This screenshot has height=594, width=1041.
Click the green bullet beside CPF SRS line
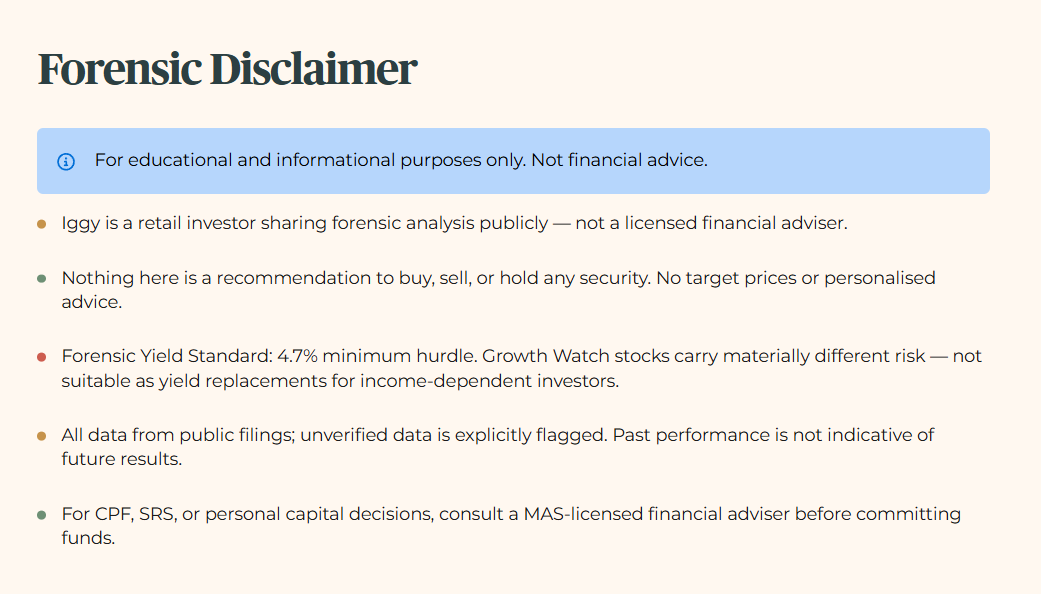click(x=42, y=515)
